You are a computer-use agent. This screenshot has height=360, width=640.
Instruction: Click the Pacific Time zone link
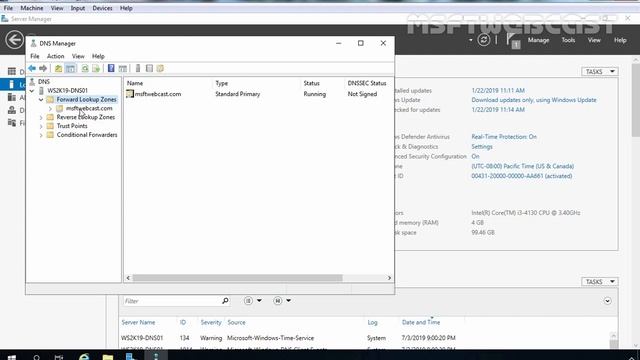[x=523, y=166]
